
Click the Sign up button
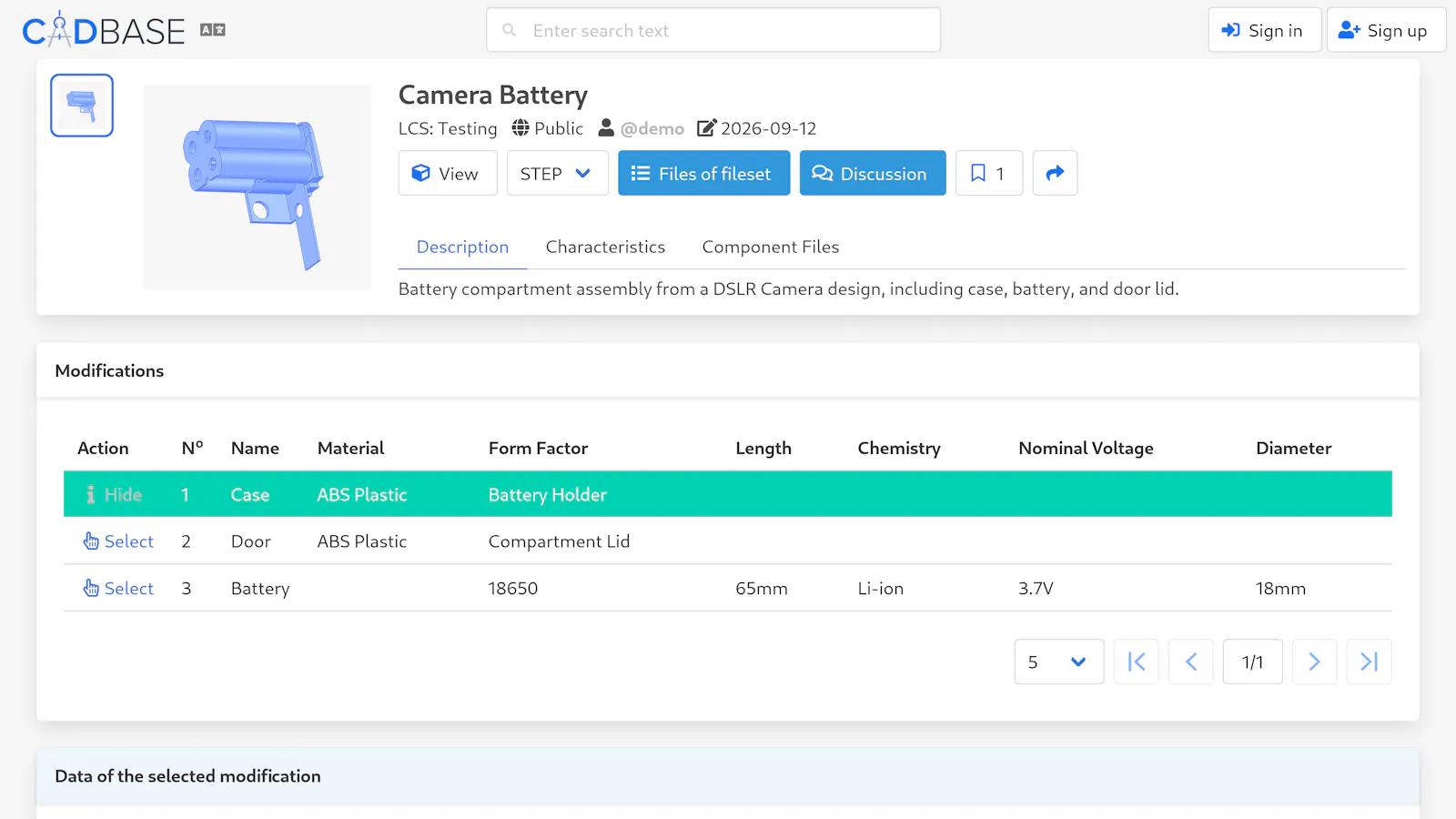(1386, 30)
